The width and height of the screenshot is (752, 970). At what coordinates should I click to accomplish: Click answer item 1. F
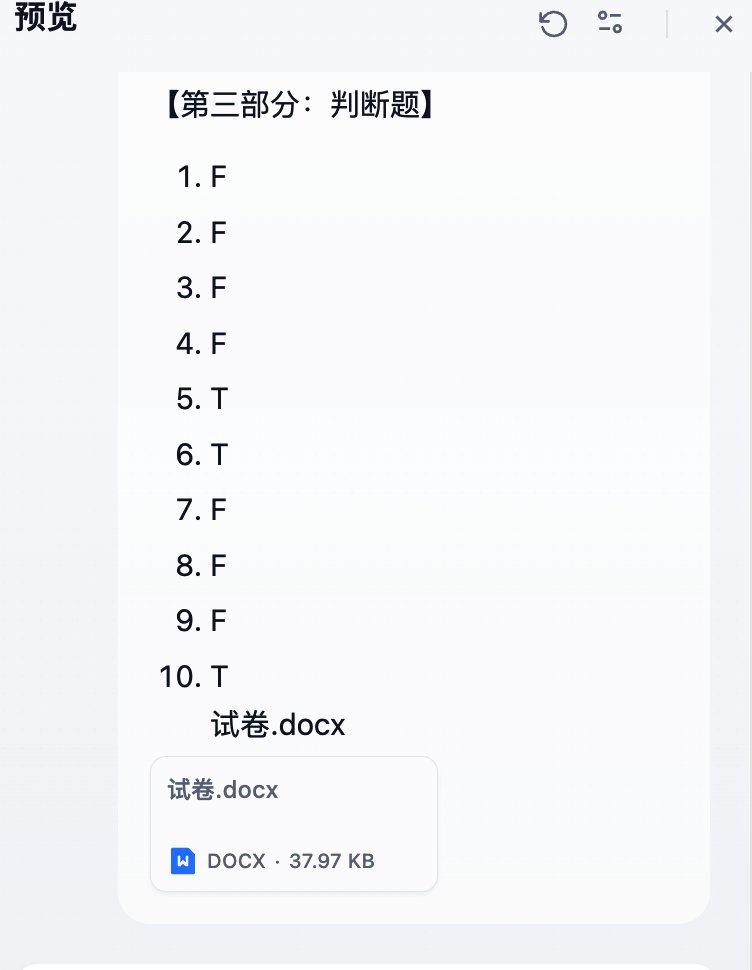(201, 177)
